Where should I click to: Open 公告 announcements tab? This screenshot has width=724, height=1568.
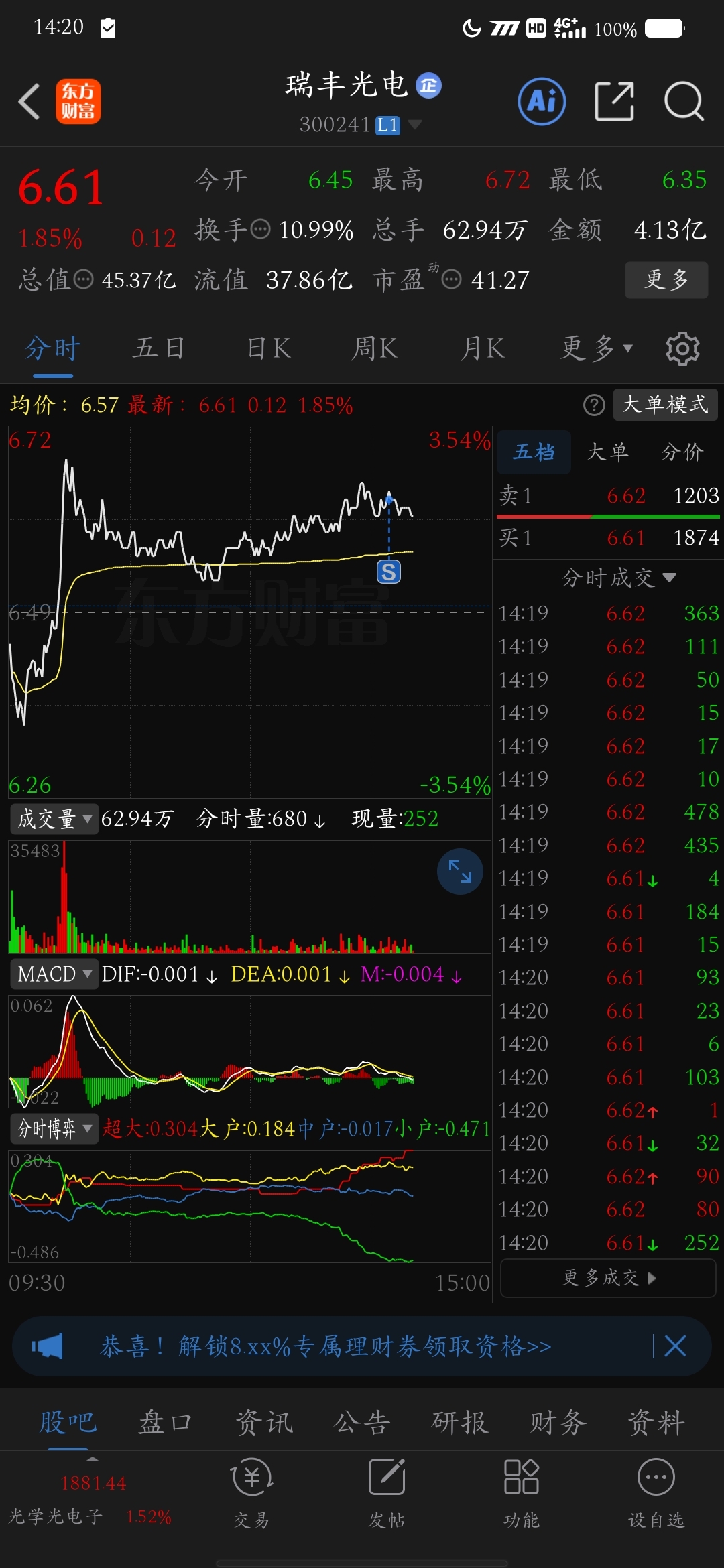click(x=362, y=1422)
